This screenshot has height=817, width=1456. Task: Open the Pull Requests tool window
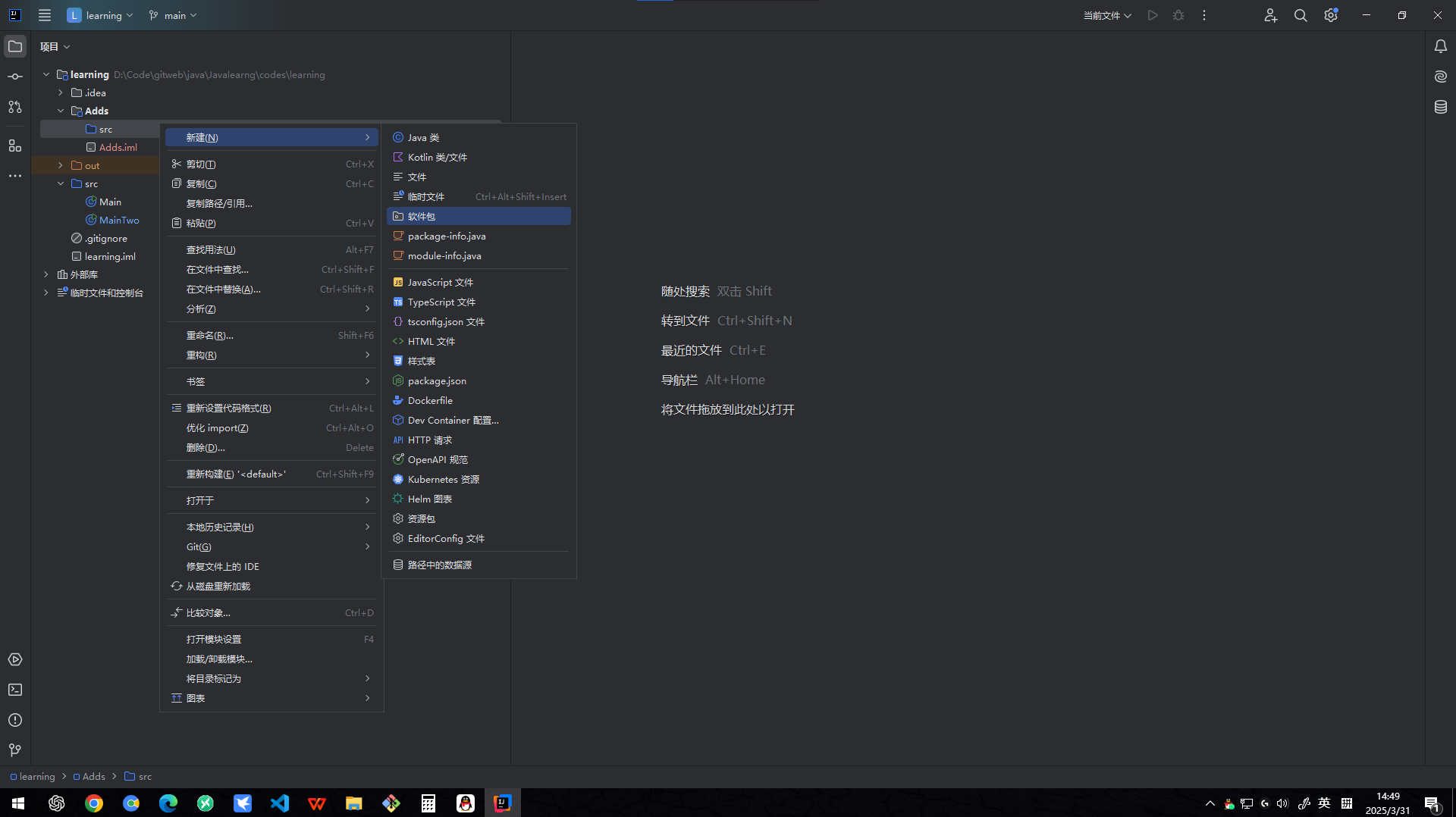[15, 107]
